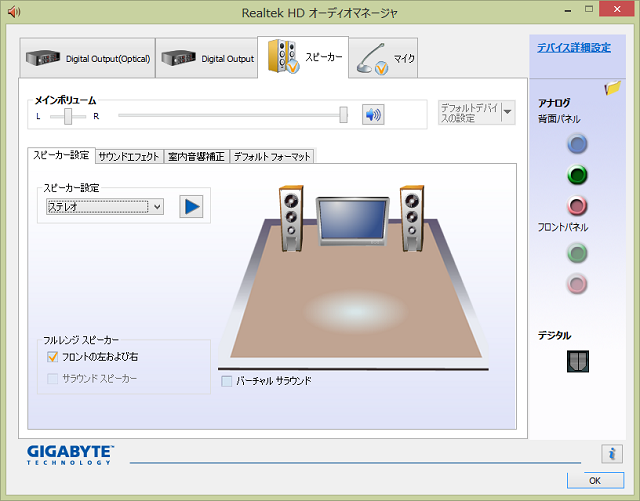Toggle the サラウンド スピーカー checkbox

53,378
